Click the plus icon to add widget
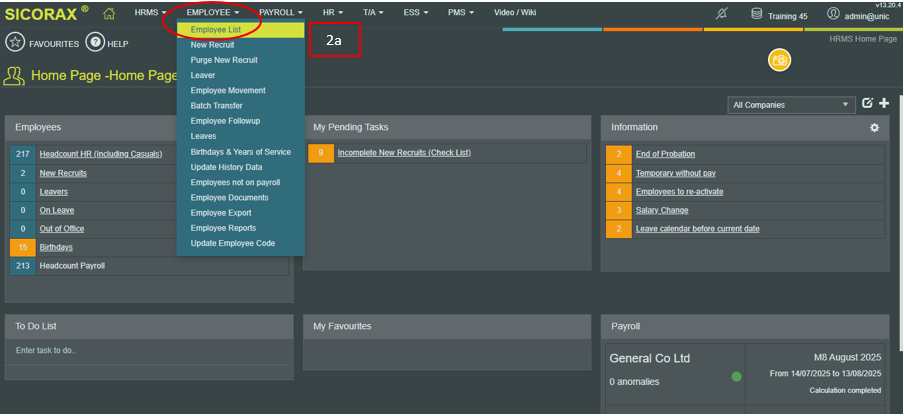The image size is (904, 416). (x=884, y=103)
